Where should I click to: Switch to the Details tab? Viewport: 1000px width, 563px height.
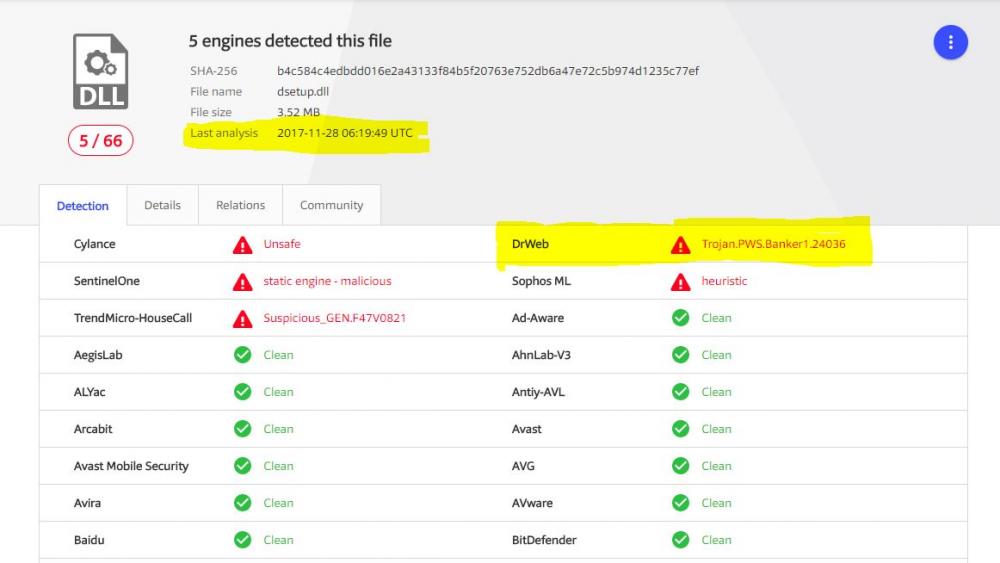(162, 205)
